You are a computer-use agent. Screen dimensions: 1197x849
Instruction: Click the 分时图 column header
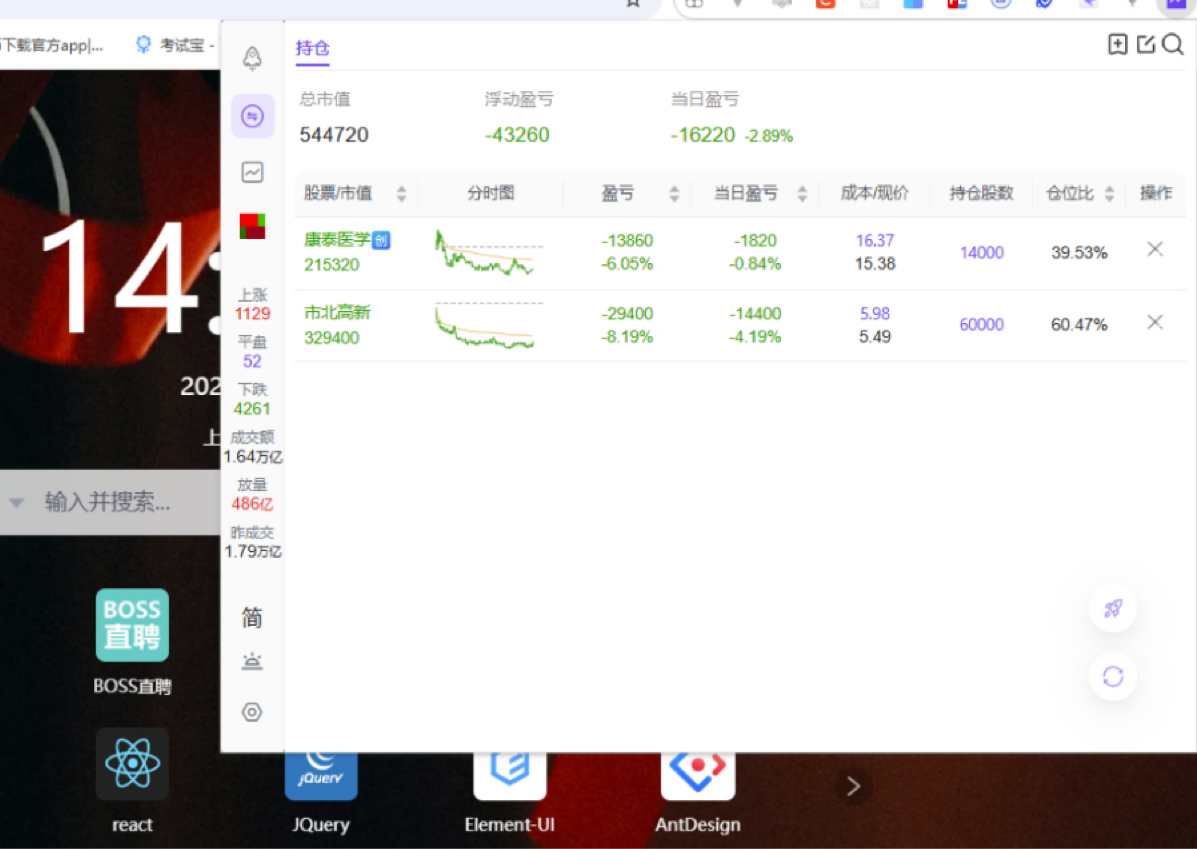point(491,193)
